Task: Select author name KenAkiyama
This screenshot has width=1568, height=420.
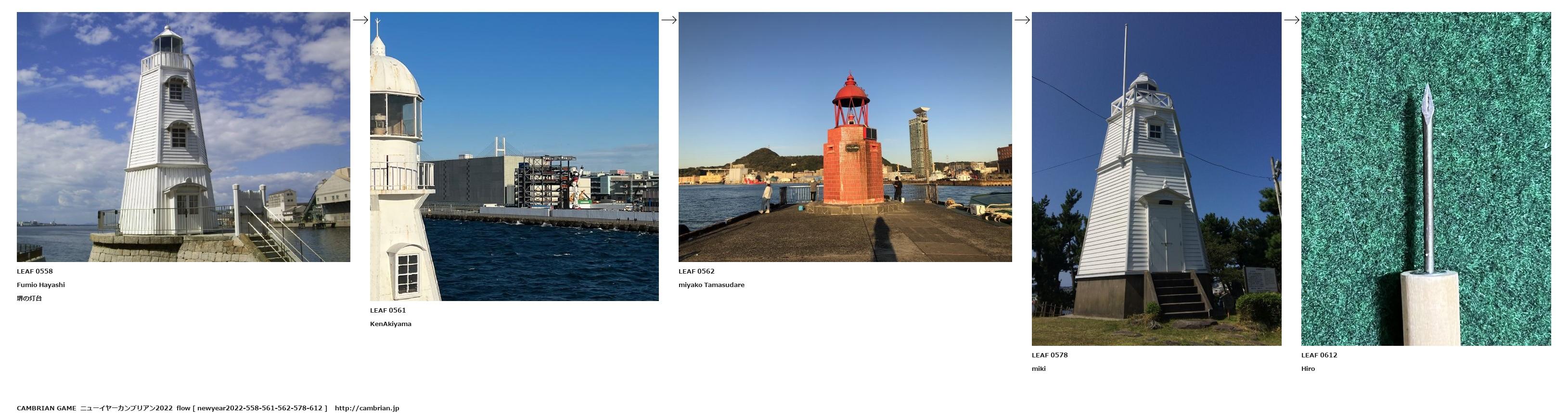Action: (390, 324)
